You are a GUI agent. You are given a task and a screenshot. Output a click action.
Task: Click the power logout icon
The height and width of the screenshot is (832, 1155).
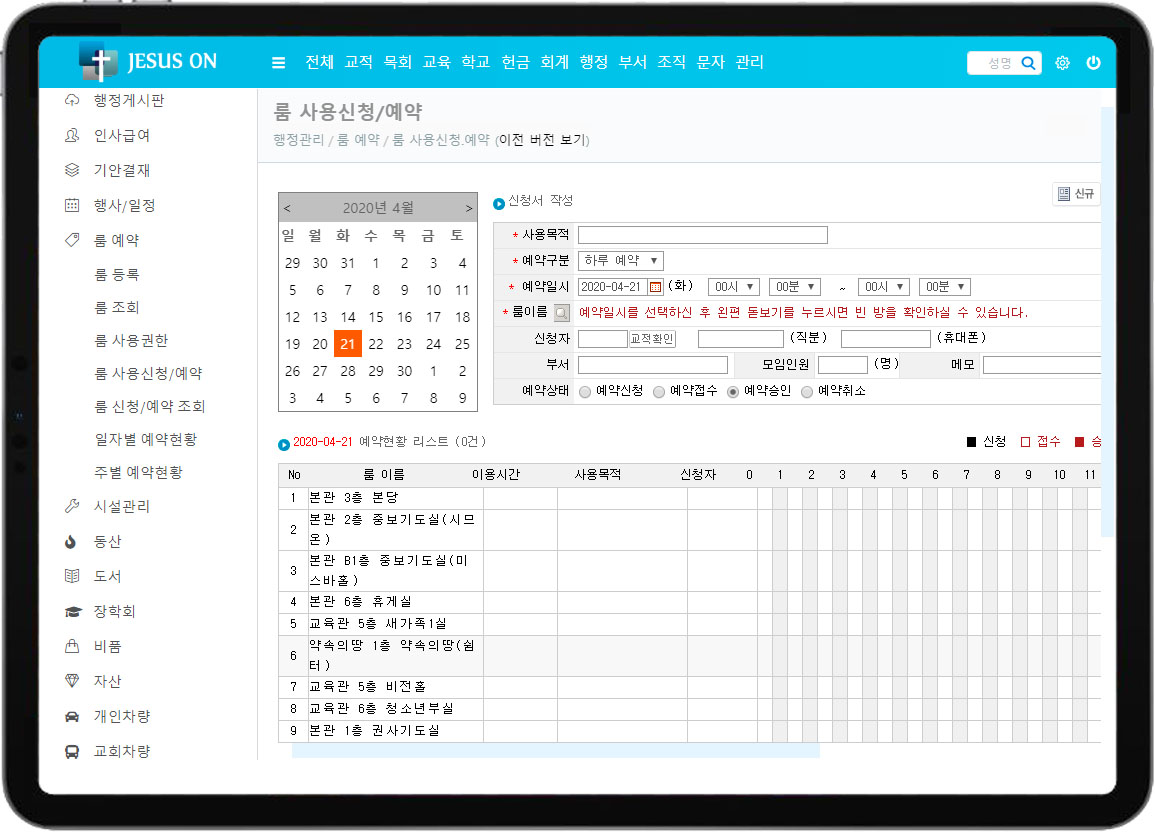coord(1093,63)
